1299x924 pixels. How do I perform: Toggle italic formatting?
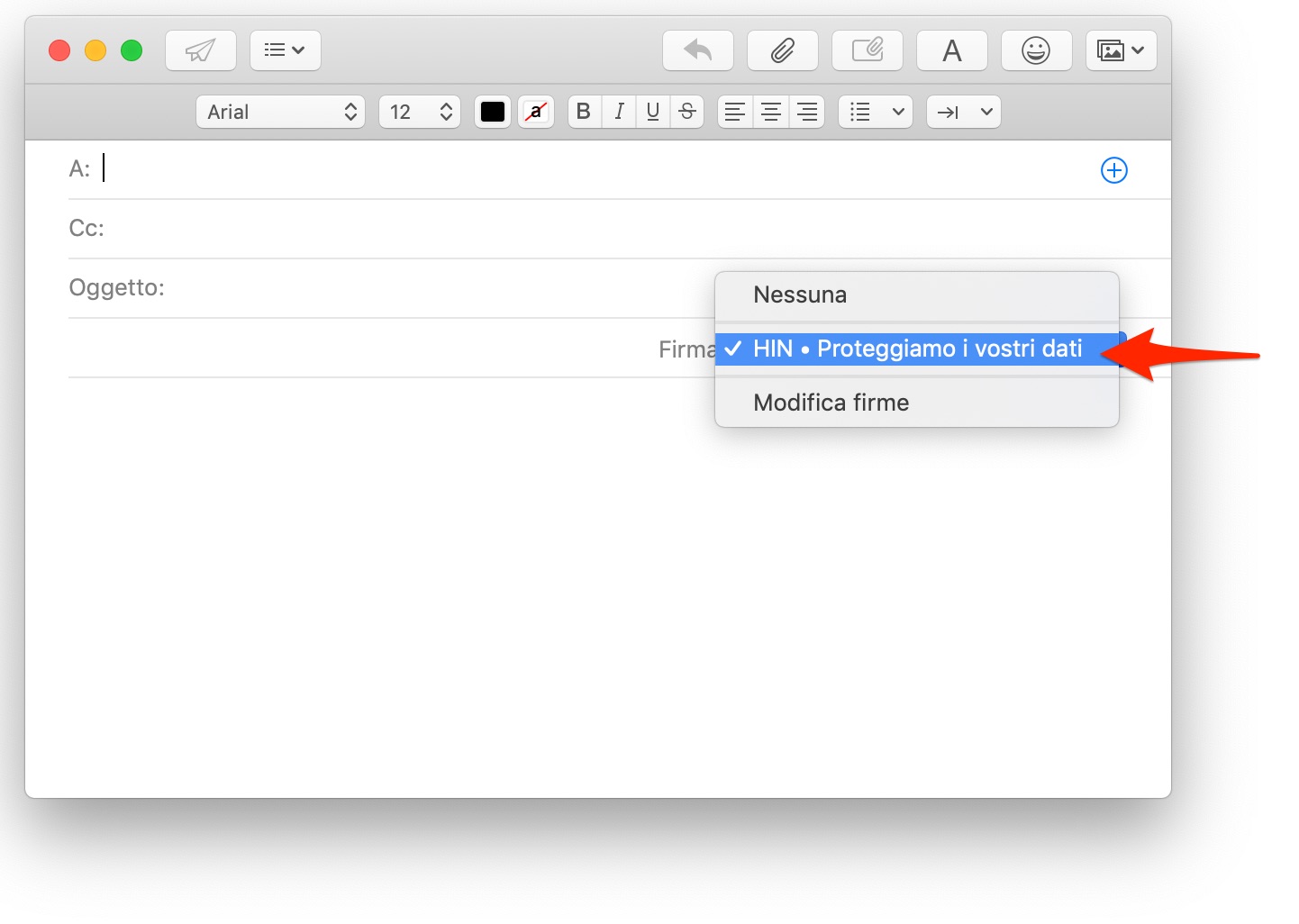(619, 112)
